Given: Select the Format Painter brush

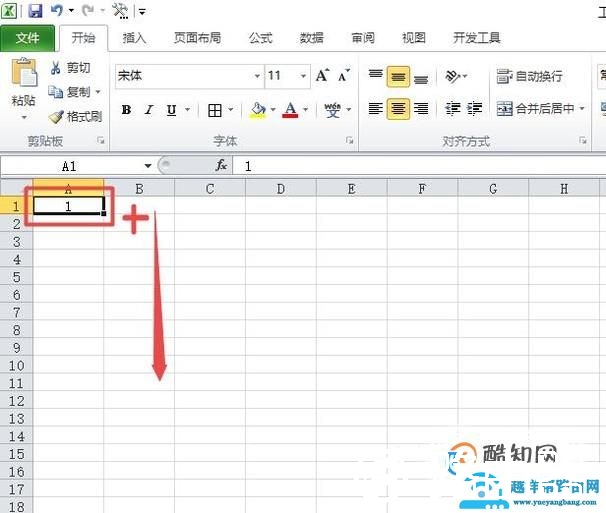Looking at the screenshot, I should (x=56, y=116).
